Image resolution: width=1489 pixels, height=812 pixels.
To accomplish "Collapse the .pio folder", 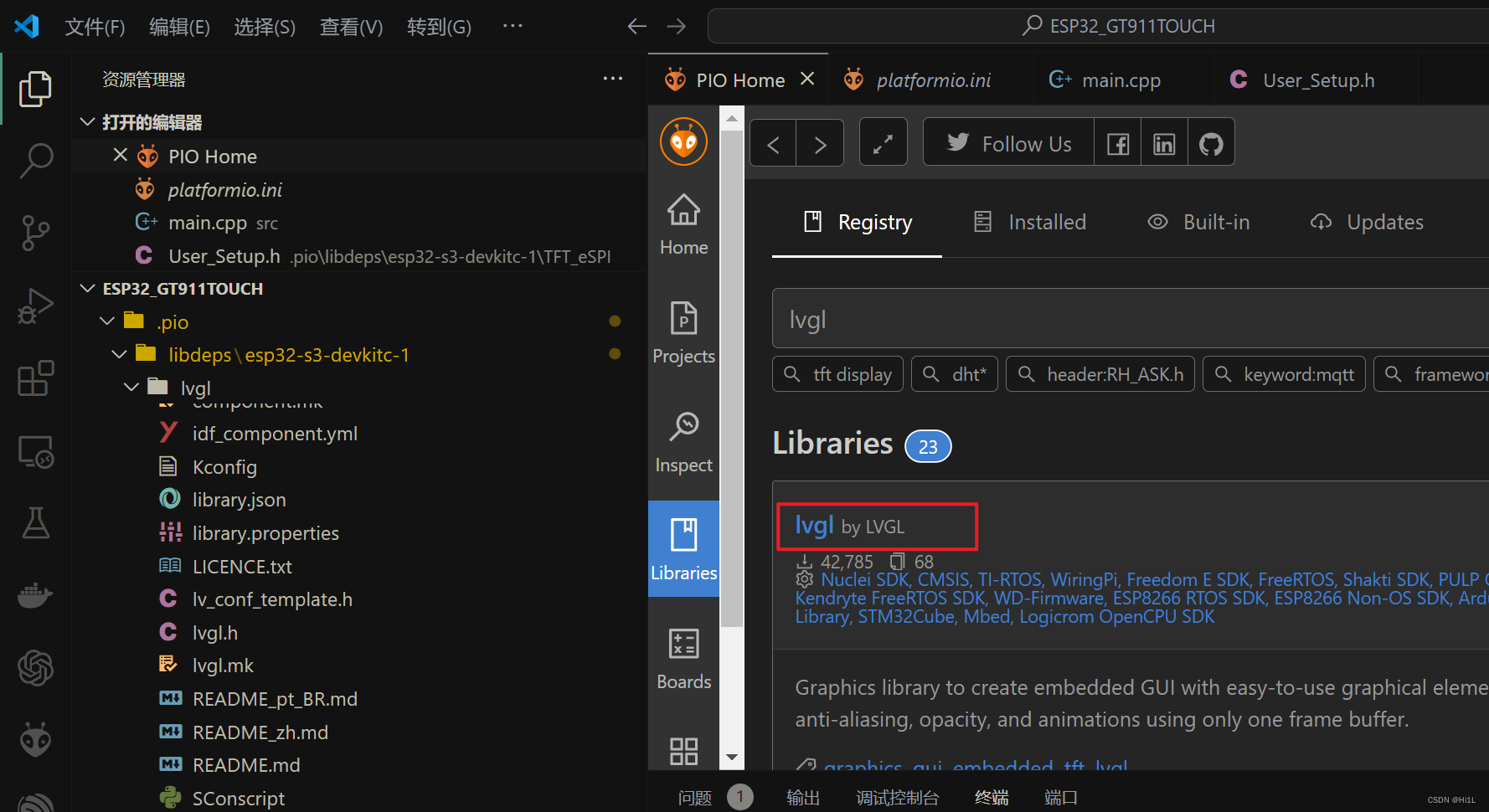I will coord(107,321).
